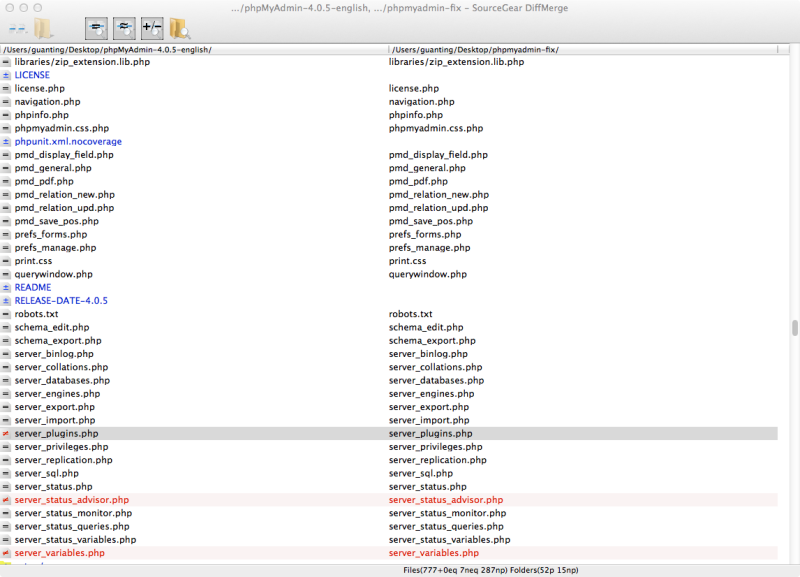Select server_status_advisor.php in the phpmyadmin-fix column
The height and width of the screenshot is (577, 800).
pyautogui.click(x=446, y=499)
